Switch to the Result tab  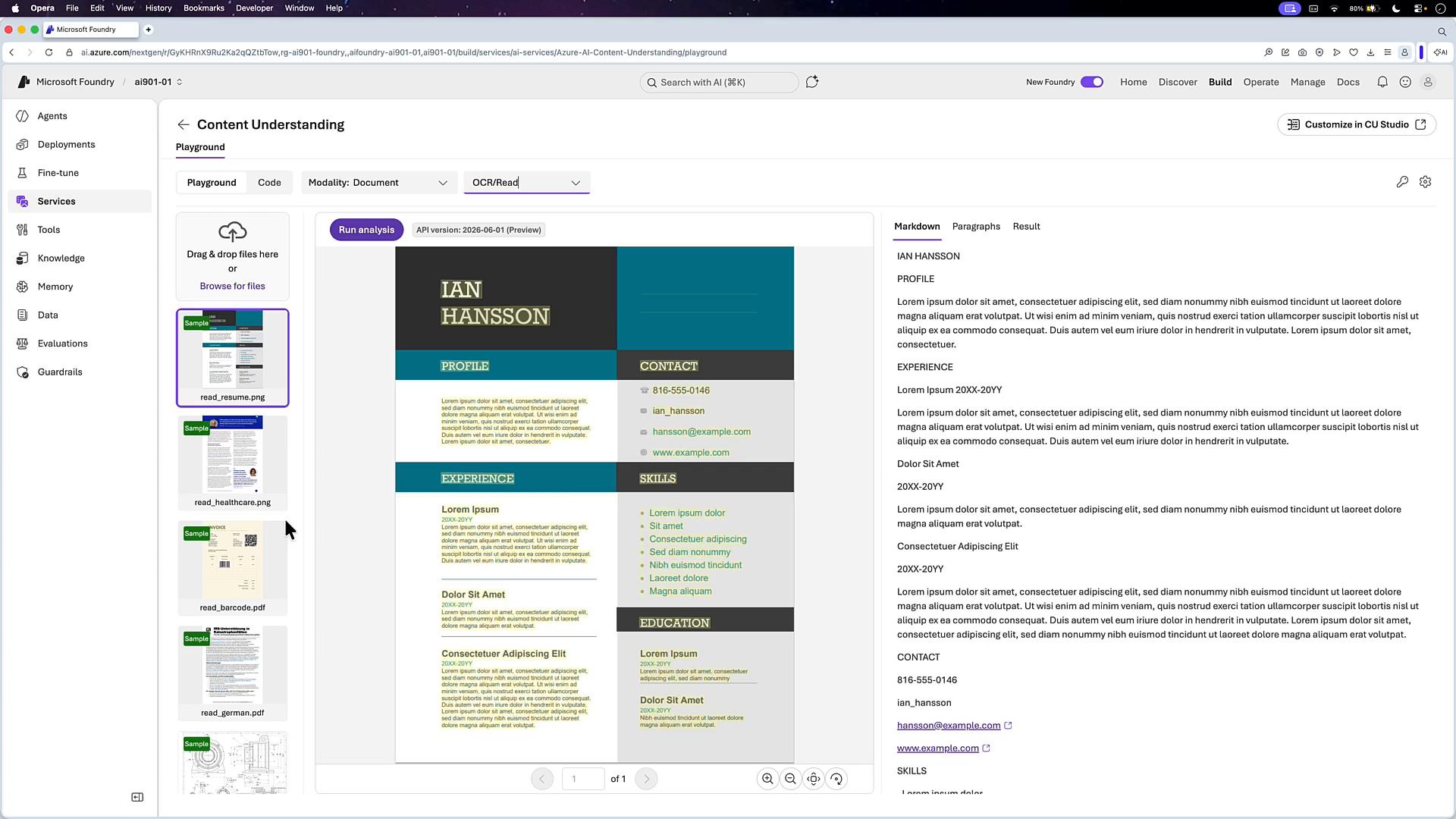[x=1026, y=227]
